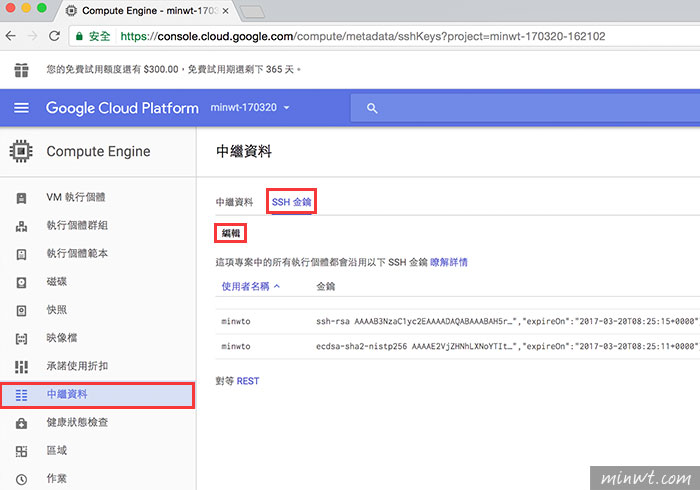Click the 編輯 edit button
The image size is (700, 490).
[231, 233]
